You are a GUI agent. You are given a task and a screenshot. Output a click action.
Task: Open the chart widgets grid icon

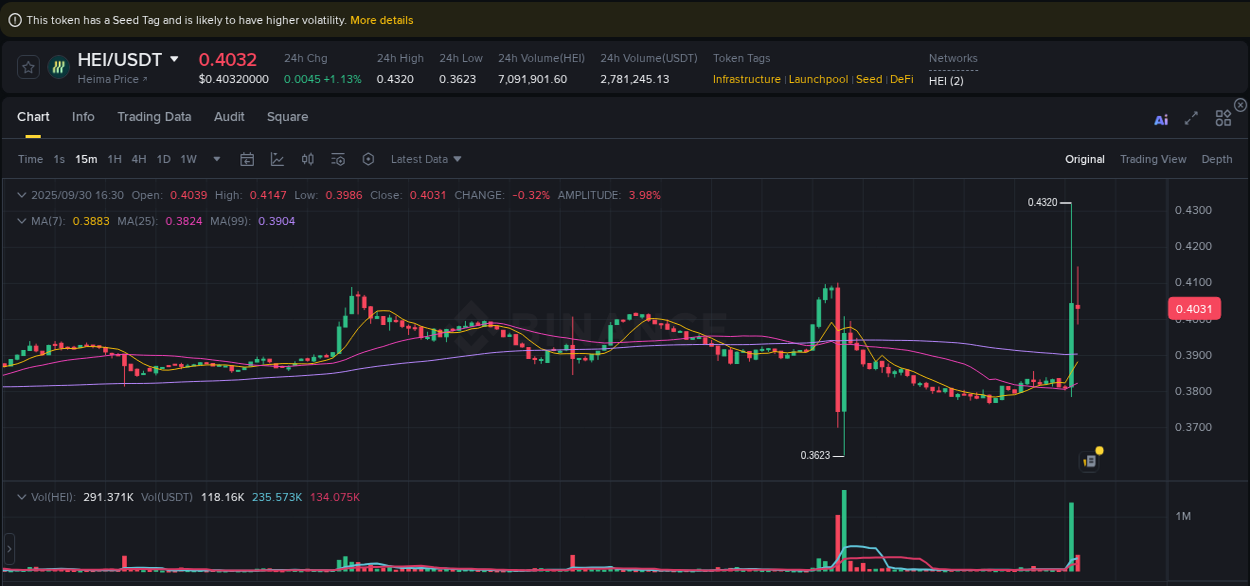pyautogui.click(x=1223, y=117)
